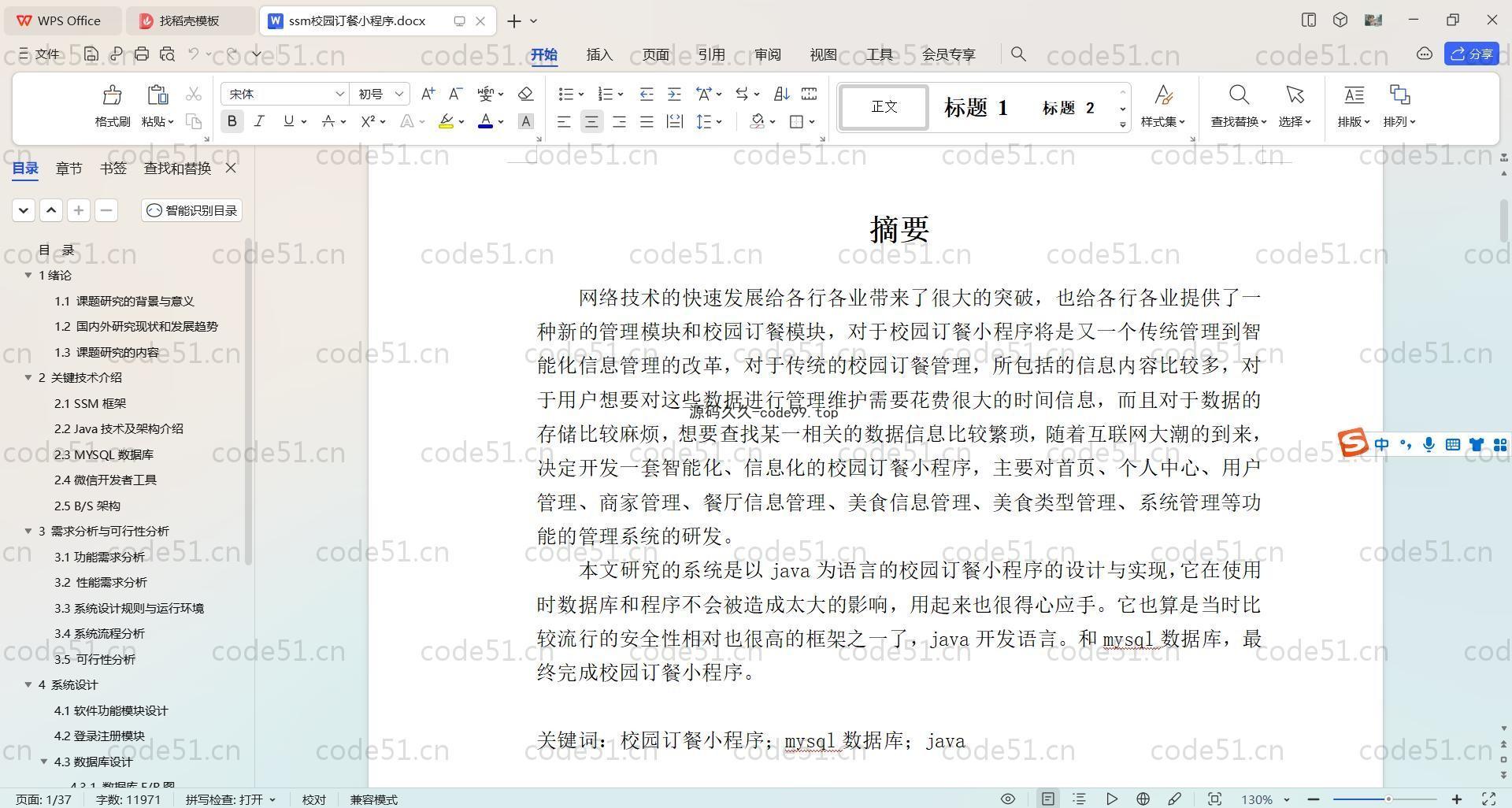1512x808 pixels.
Task: Apply the 正文 style
Action: [x=884, y=107]
